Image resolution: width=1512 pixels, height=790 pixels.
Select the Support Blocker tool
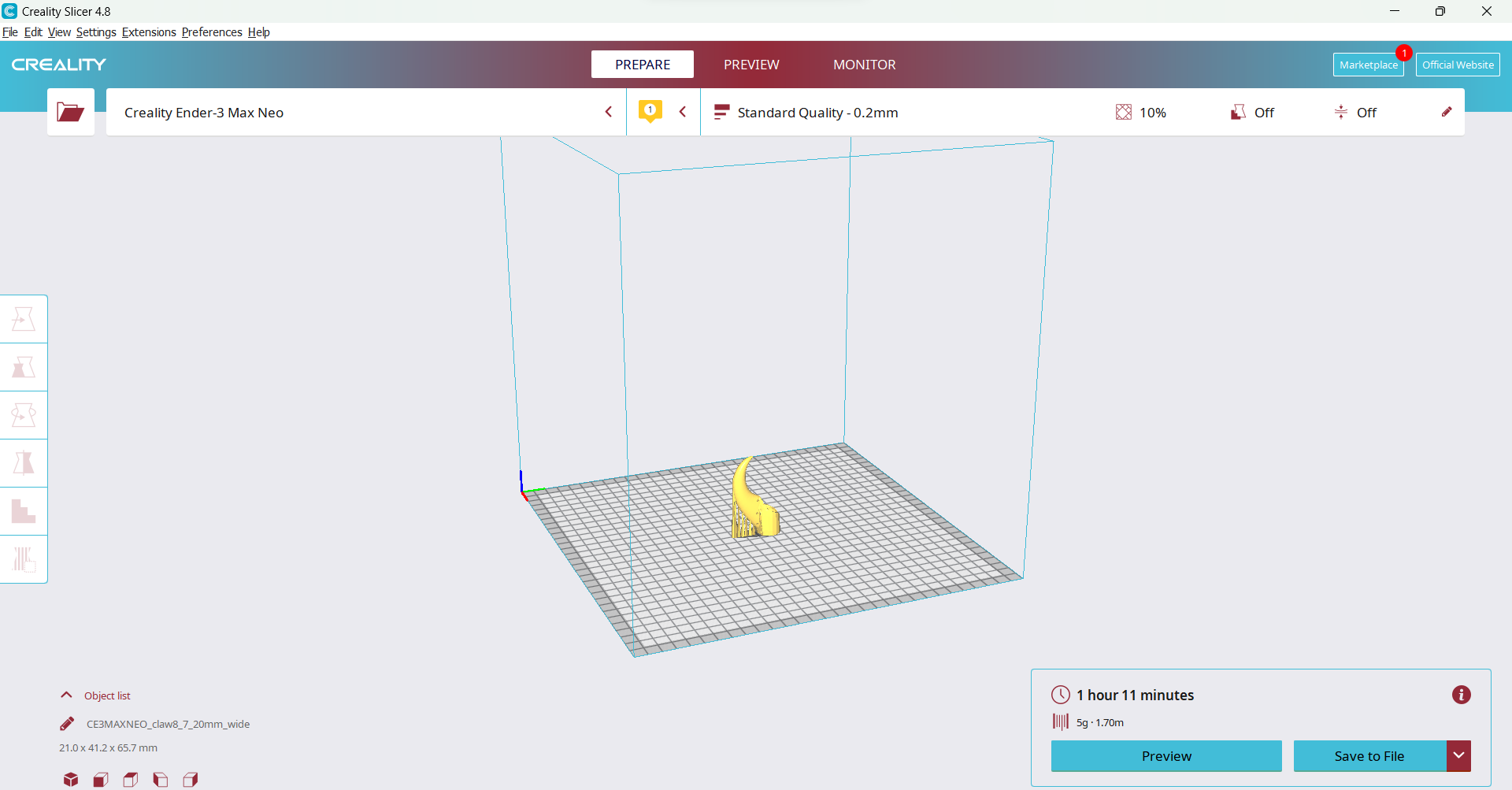[24, 559]
